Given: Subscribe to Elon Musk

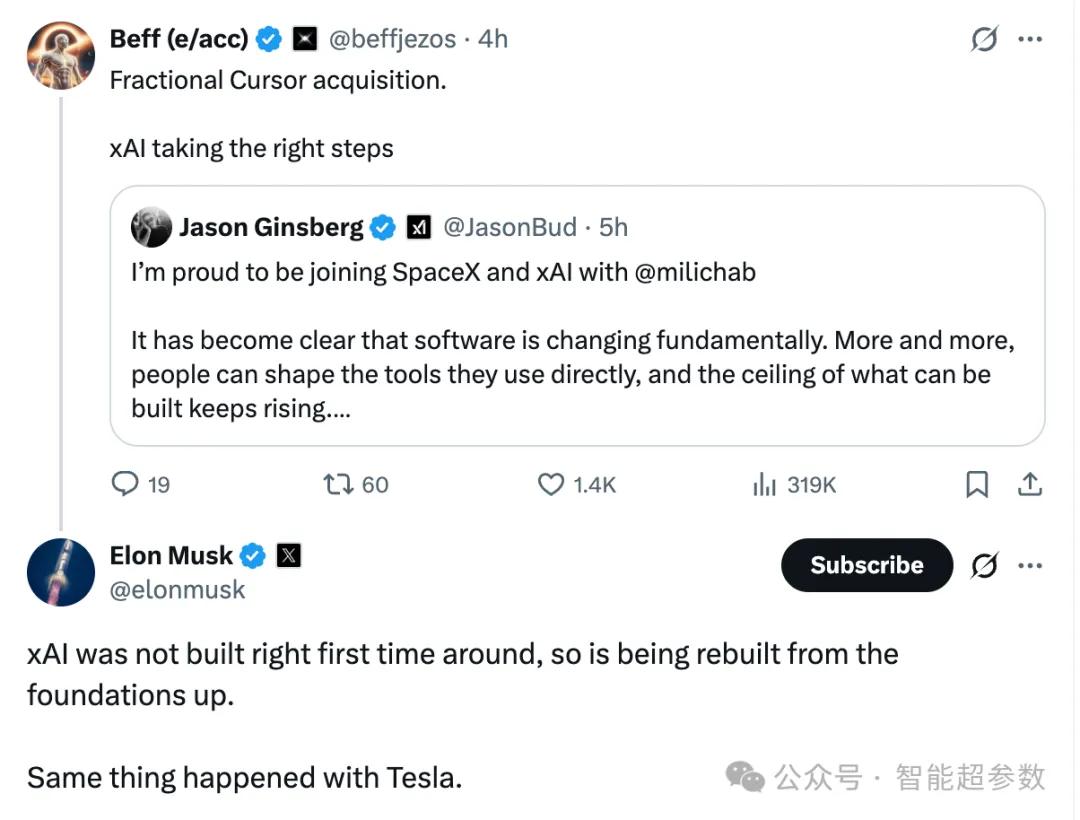Looking at the screenshot, I should (866, 565).
